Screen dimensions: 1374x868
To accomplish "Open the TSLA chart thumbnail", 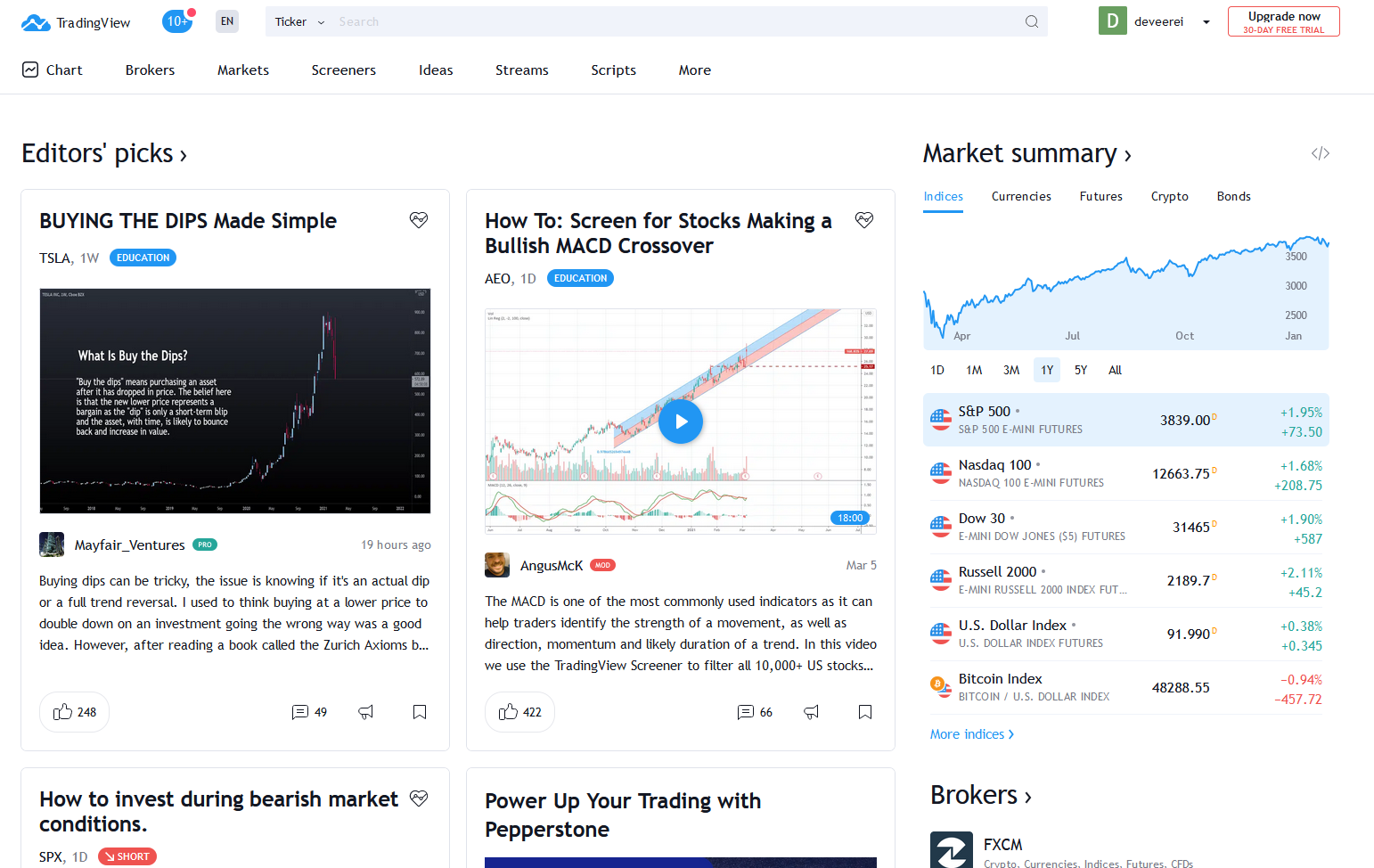I will pos(235,401).
